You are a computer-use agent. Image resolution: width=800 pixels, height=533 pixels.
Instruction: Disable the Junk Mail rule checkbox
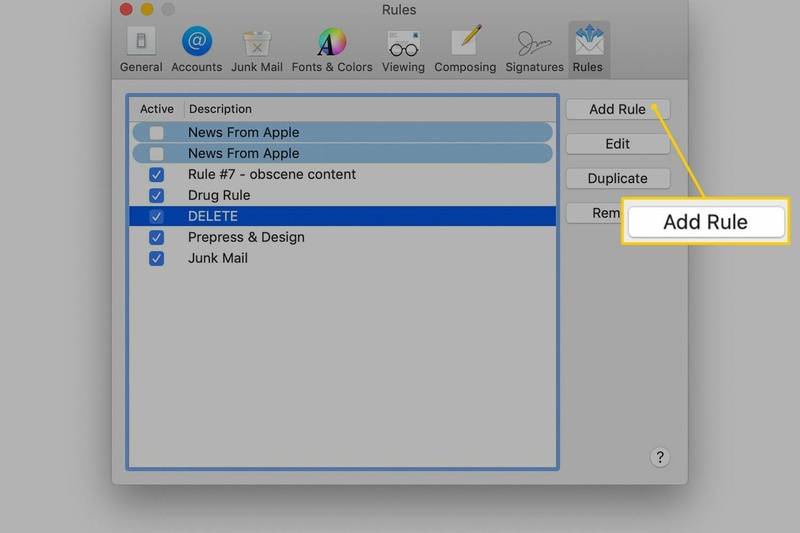click(x=157, y=258)
